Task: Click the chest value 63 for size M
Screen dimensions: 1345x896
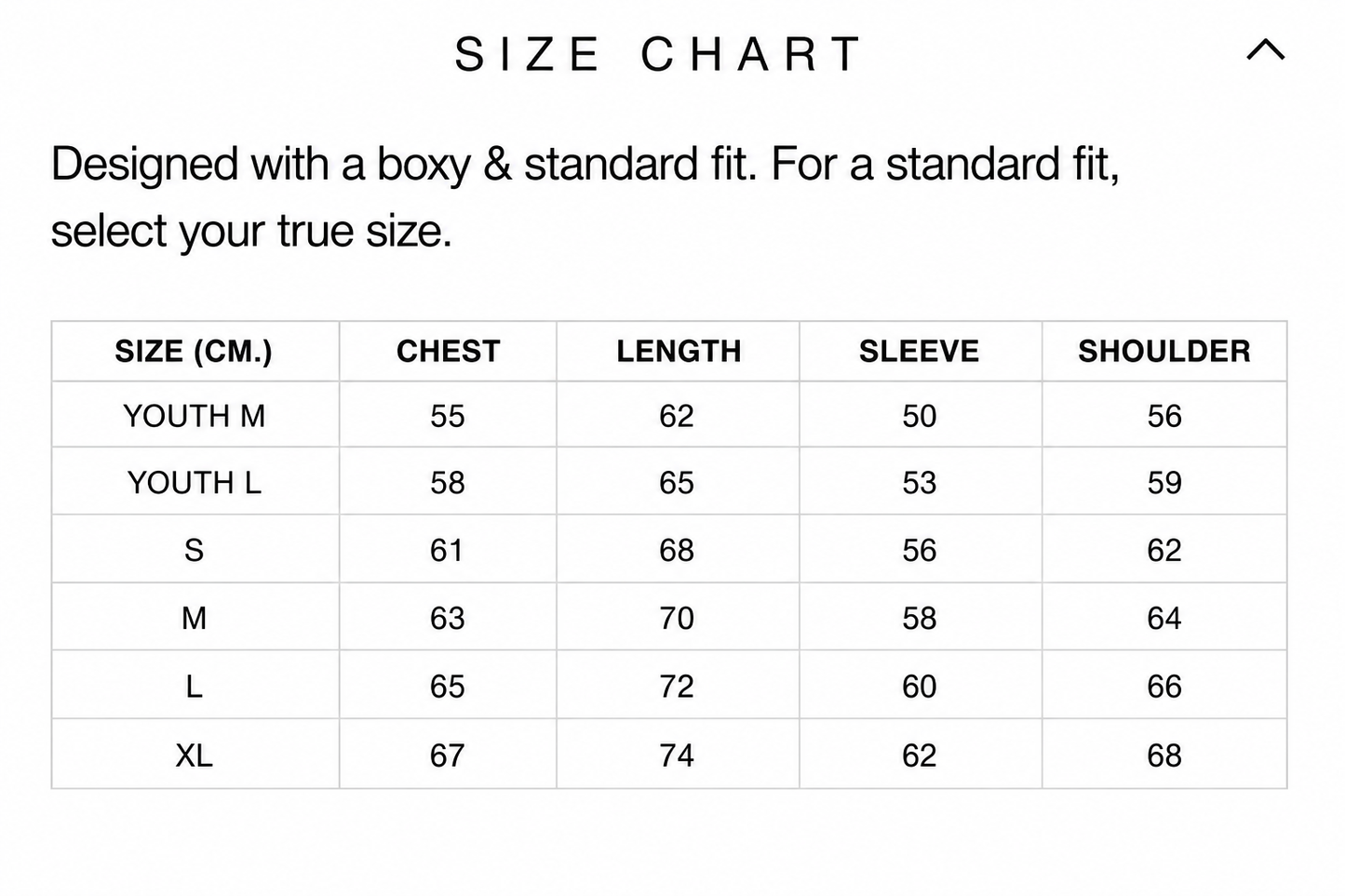Action: pos(448,618)
